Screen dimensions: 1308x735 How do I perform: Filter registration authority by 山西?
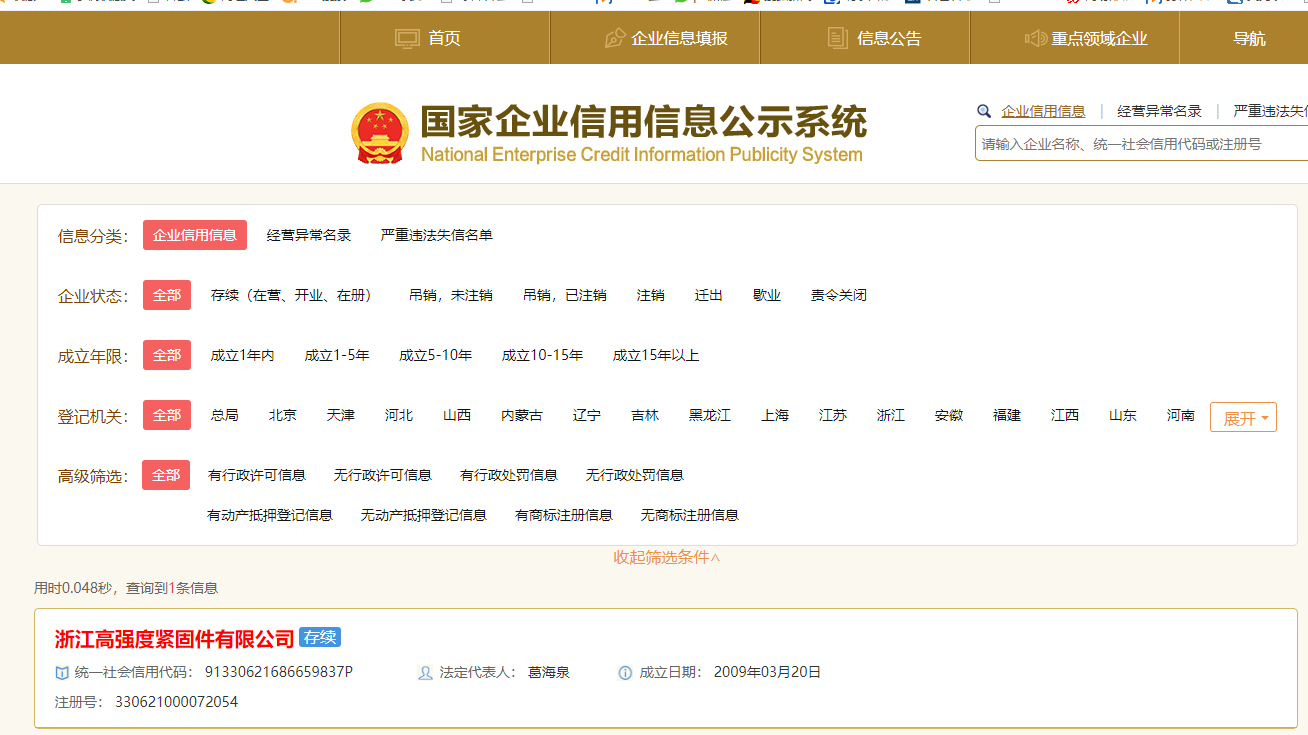point(457,415)
